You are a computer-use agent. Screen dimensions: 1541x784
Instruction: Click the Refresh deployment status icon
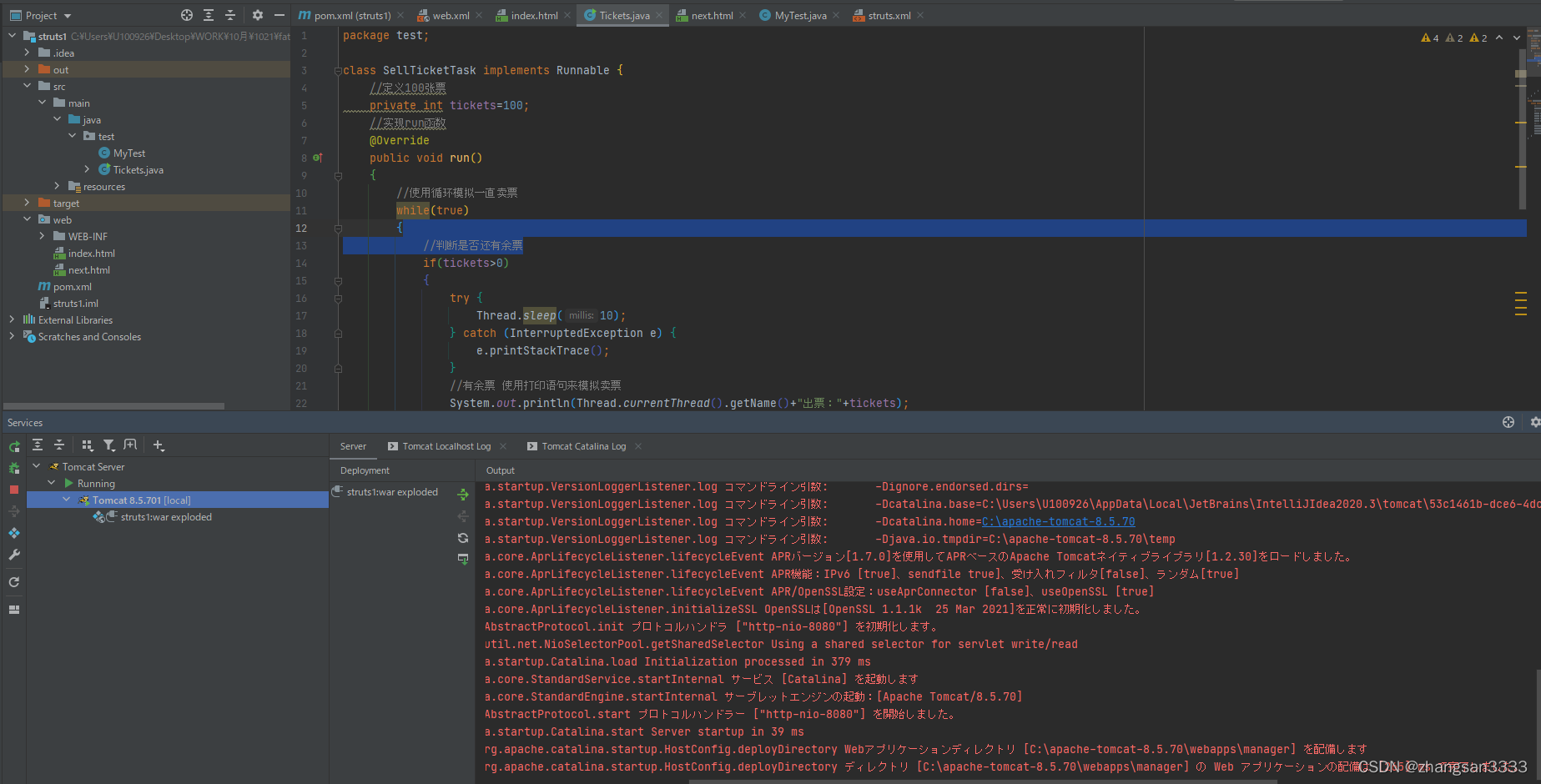click(x=463, y=538)
